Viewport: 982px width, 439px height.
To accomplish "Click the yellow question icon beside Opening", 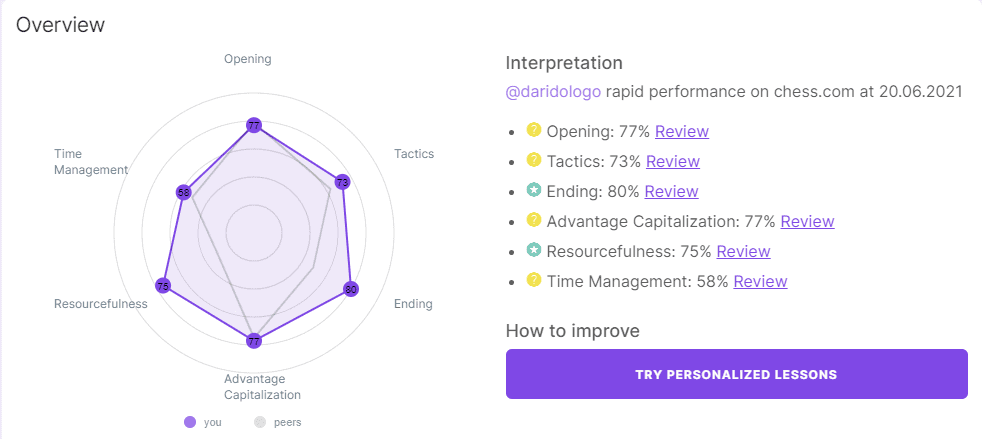I will [x=534, y=130].
